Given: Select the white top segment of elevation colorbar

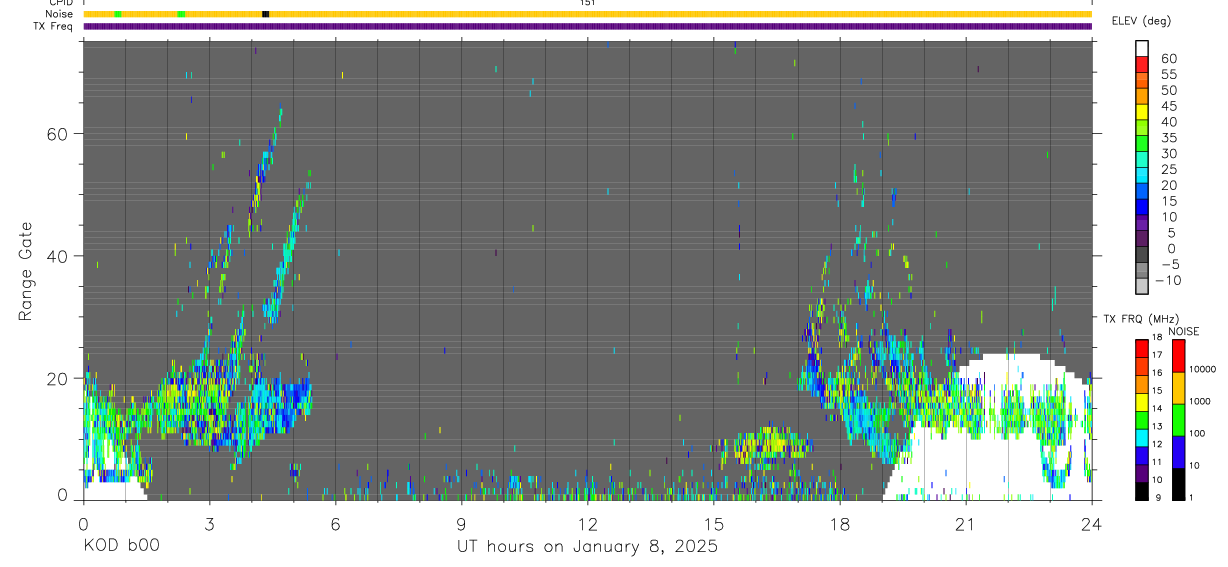Looking at the screenshot, I should 1142,49.
